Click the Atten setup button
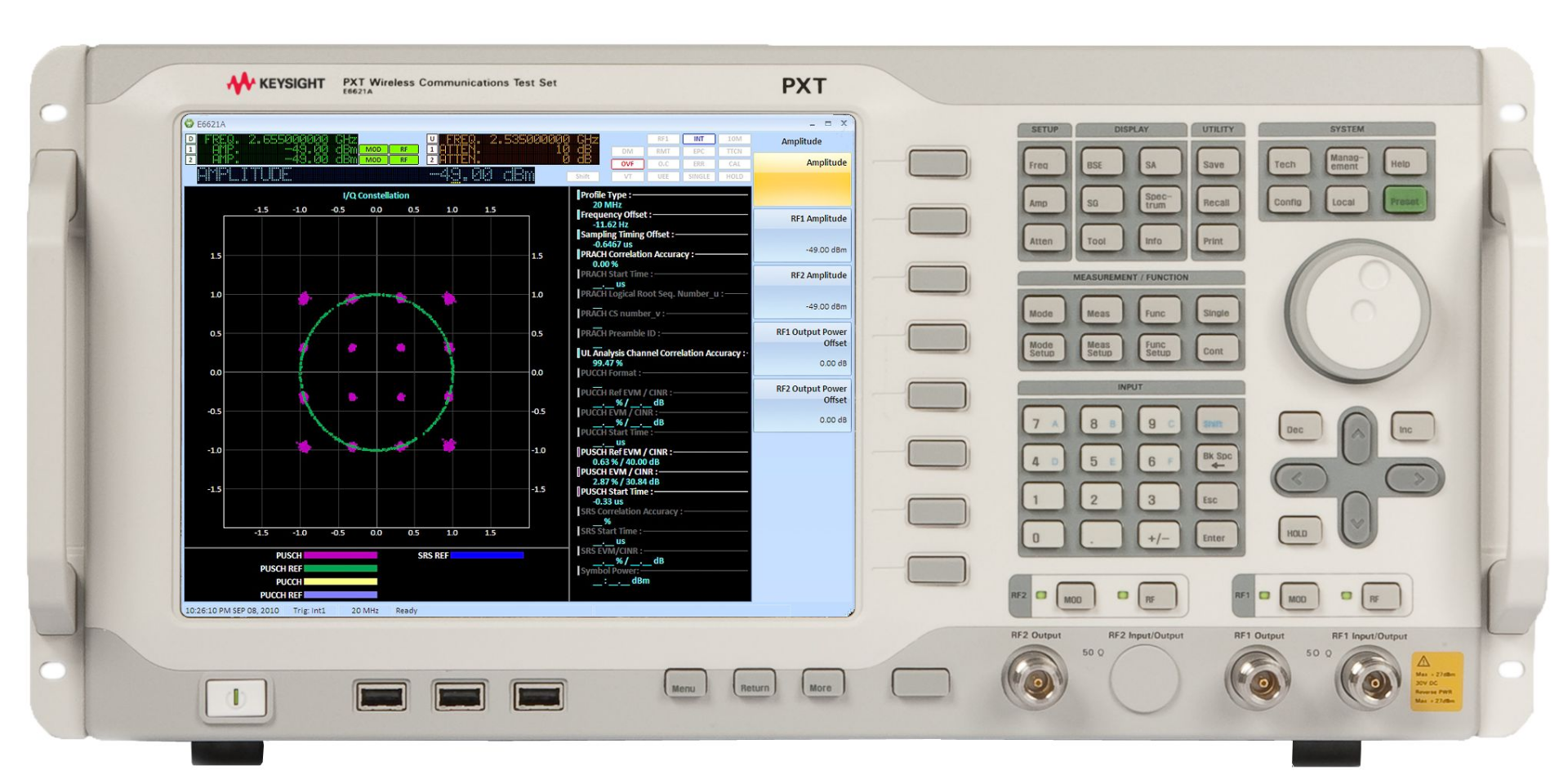This screenshot has height=784, width=1568. 1045,240
